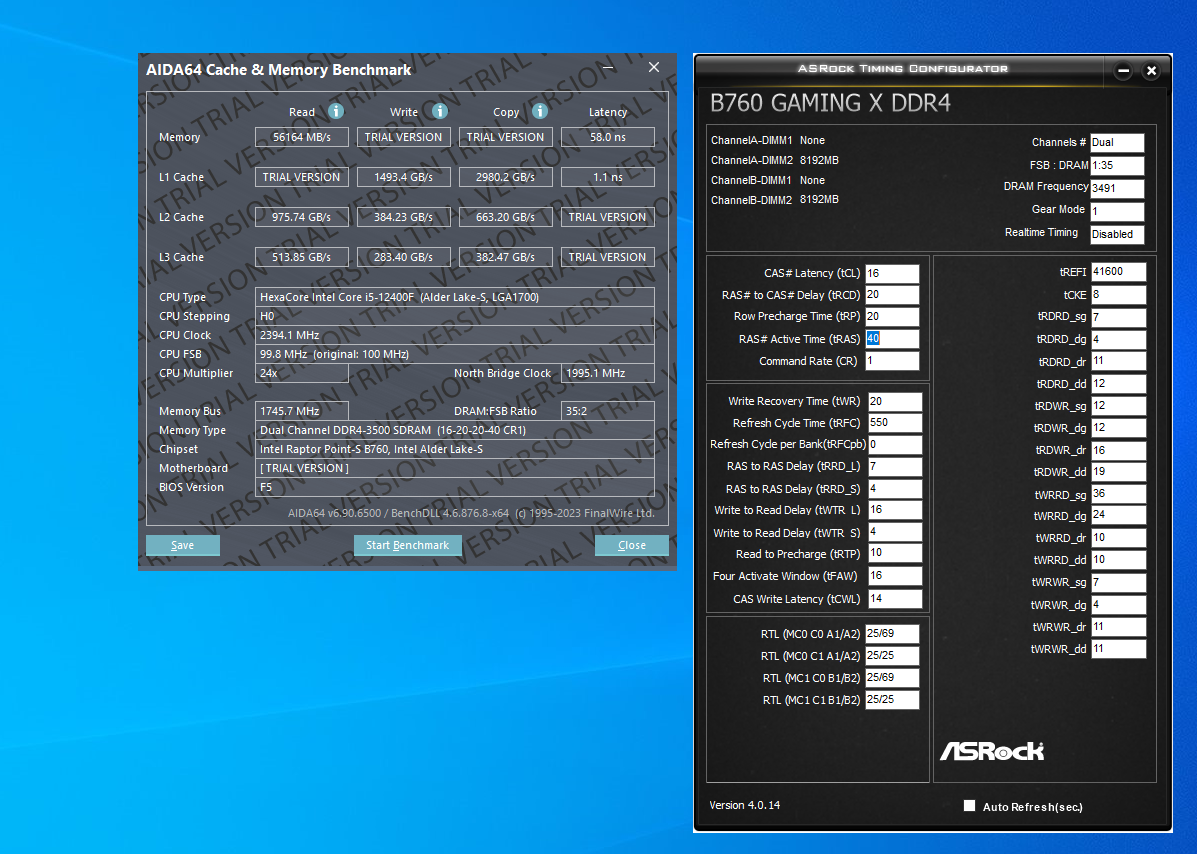Select the Row Precharge Time (tRP) field

point(892,317)
